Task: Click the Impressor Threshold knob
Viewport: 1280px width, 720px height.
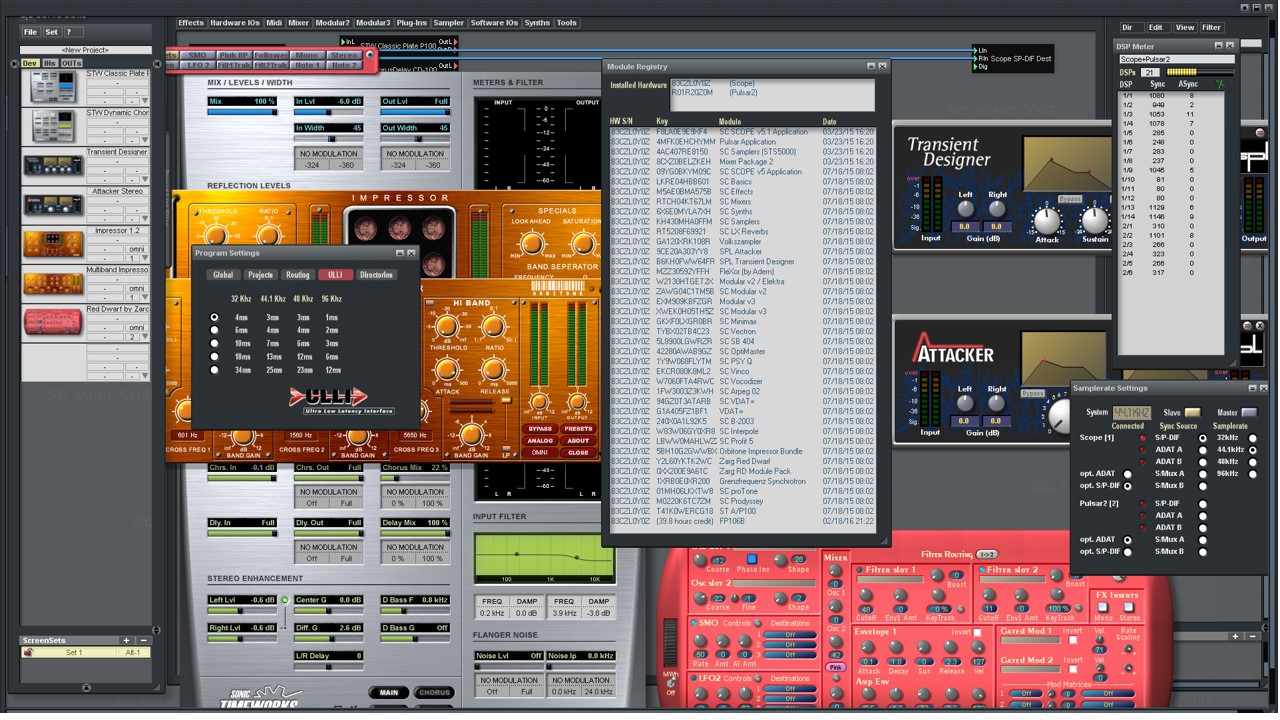Action: tap(217, 234)
